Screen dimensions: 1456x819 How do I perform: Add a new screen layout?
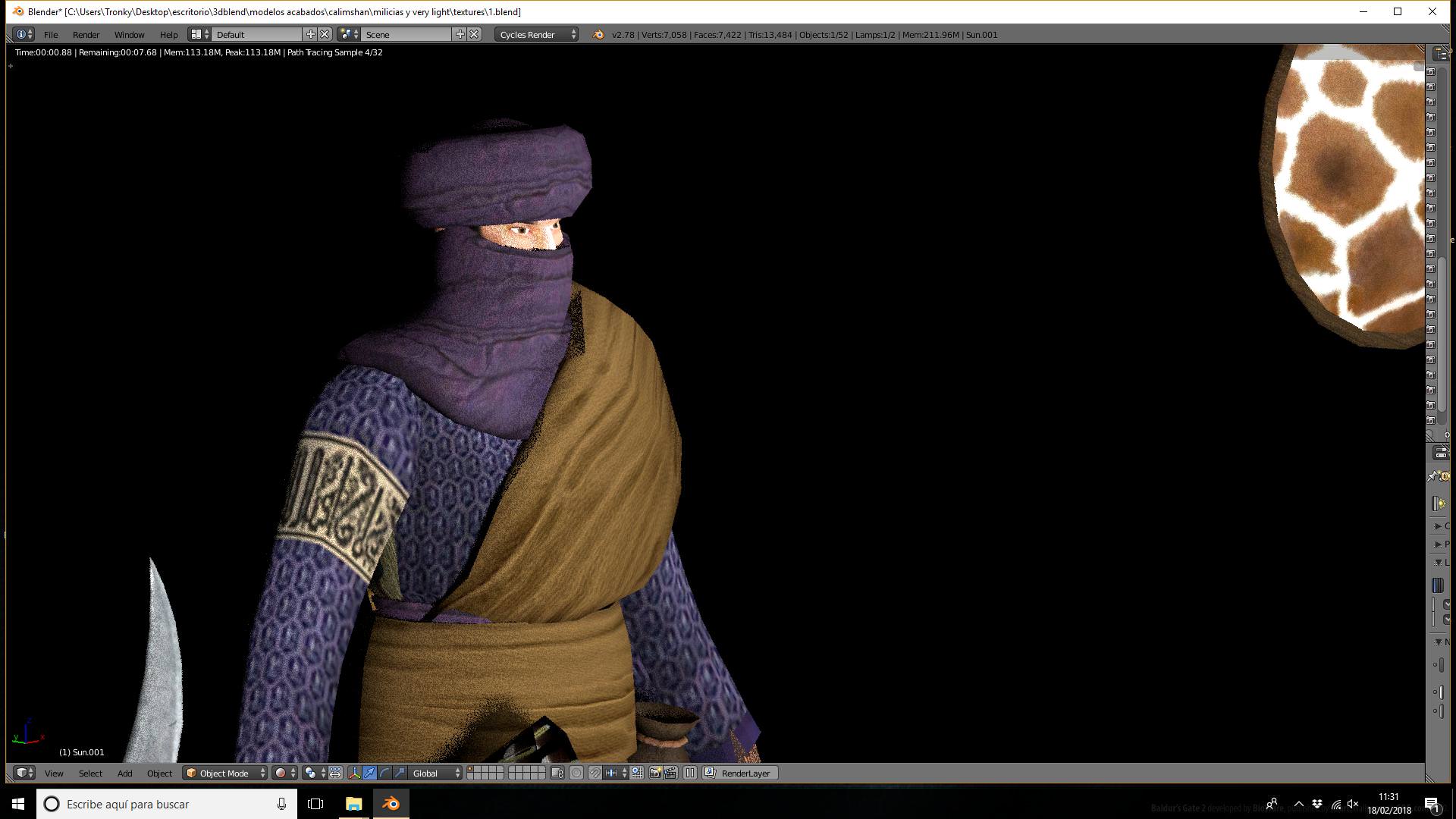(x=310, y=34)
